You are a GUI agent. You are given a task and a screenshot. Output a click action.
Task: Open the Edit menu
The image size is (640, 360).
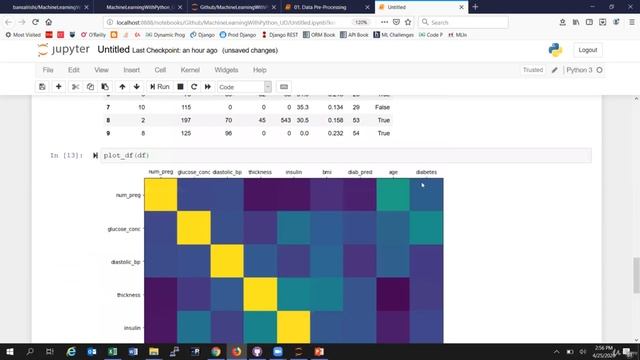tap(74, 70)
